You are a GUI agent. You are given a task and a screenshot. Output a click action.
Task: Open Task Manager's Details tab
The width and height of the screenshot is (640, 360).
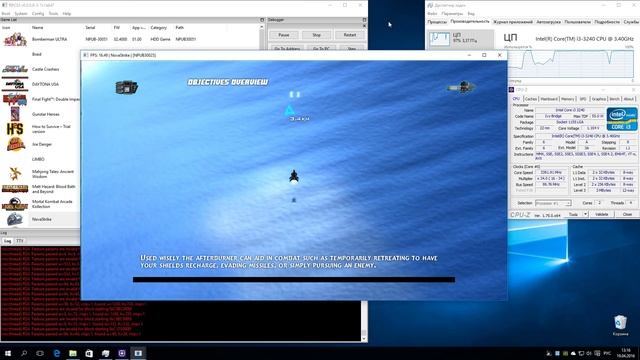coord(607,22)
